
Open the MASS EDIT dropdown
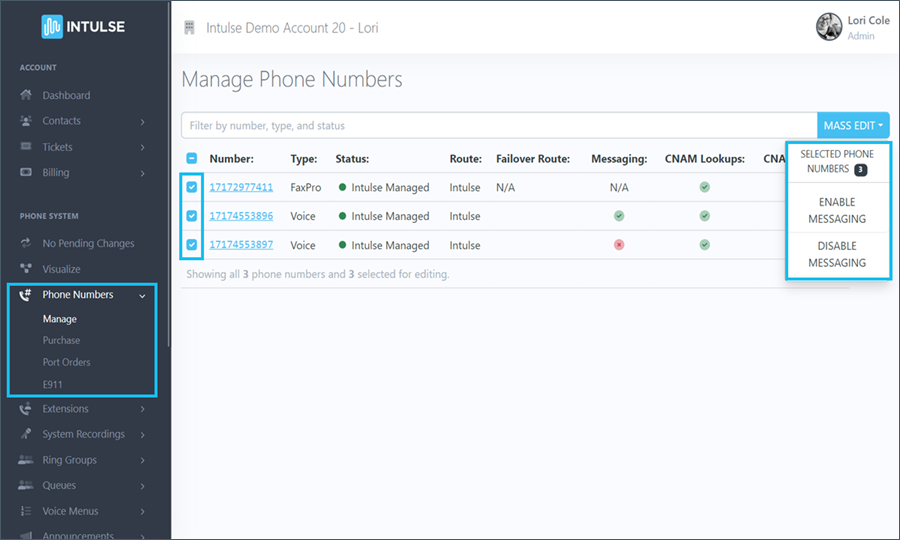click(x=853, y=126)
